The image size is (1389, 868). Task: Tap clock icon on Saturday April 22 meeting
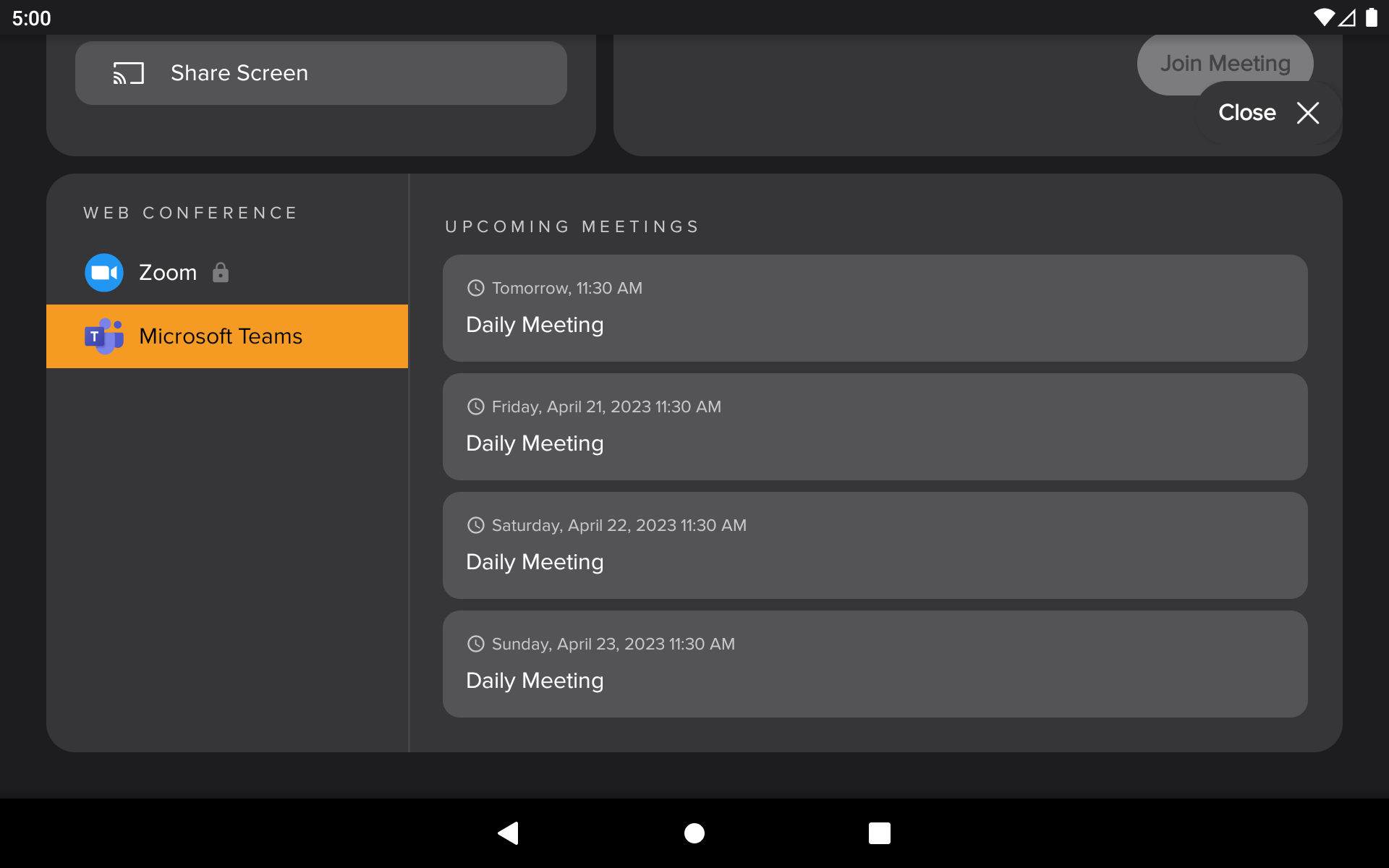click(476, 525)
